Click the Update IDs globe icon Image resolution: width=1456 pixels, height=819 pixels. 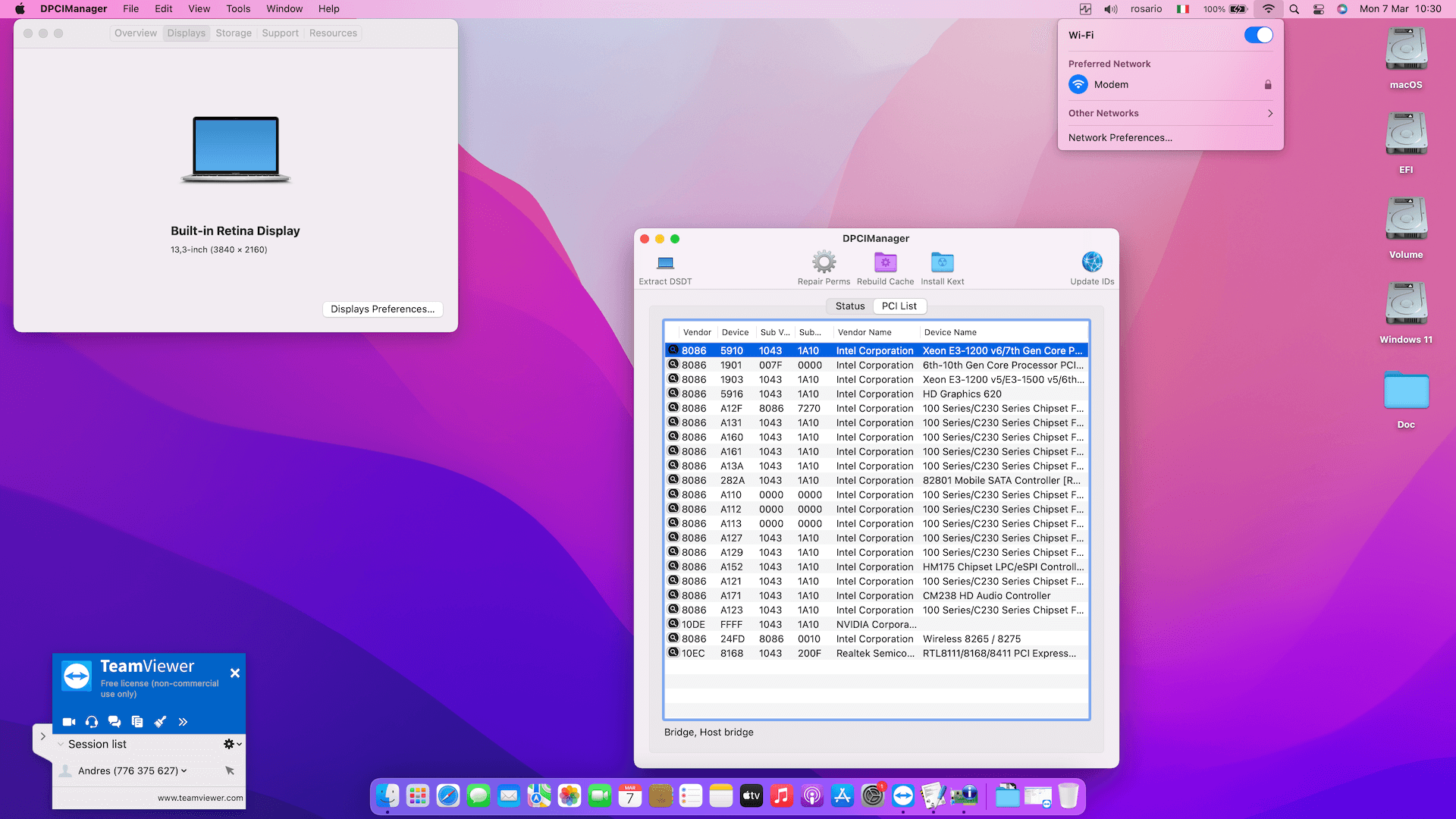point(1092,262)
